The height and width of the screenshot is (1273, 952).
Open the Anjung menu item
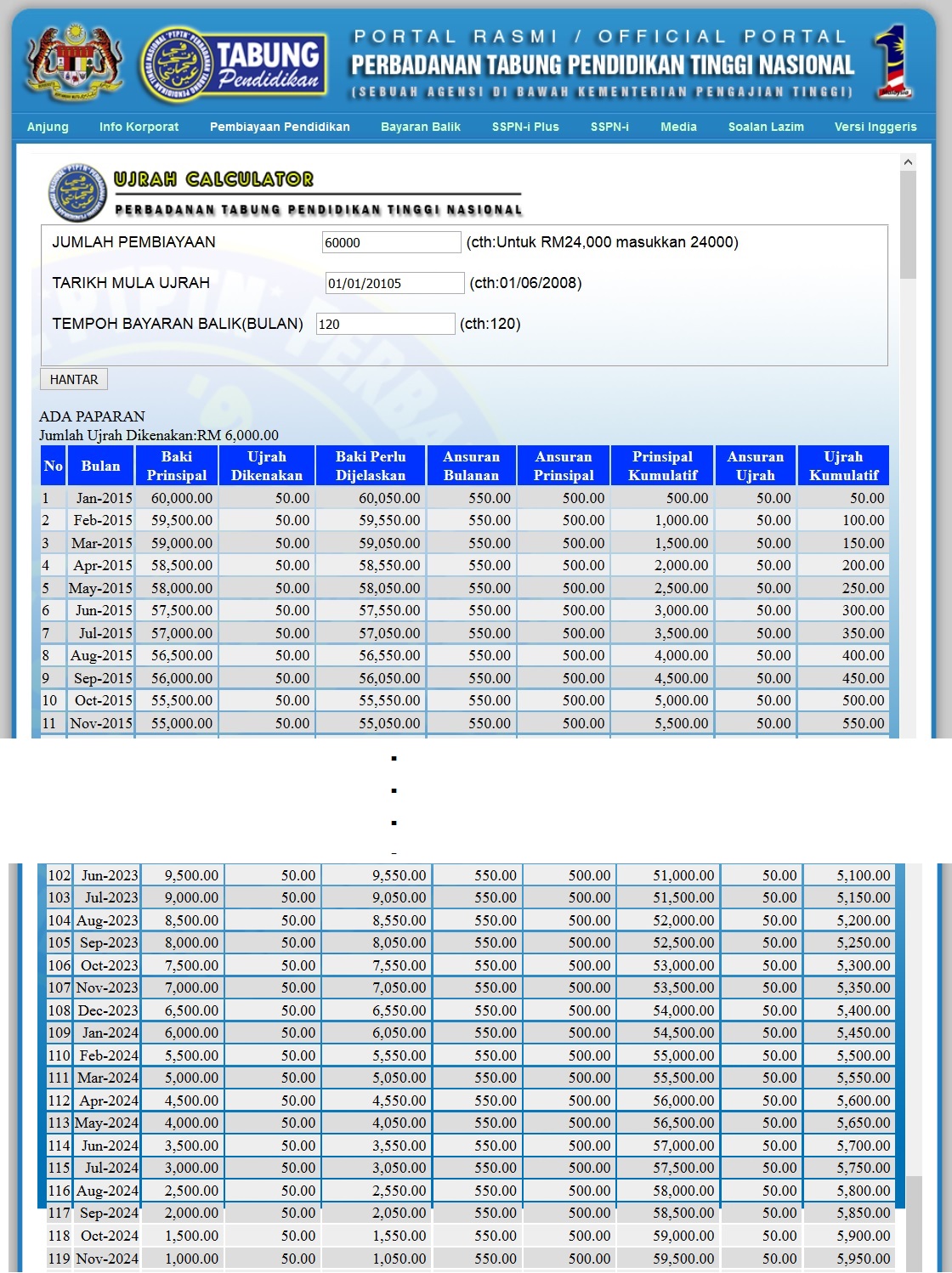pos(48,127)
